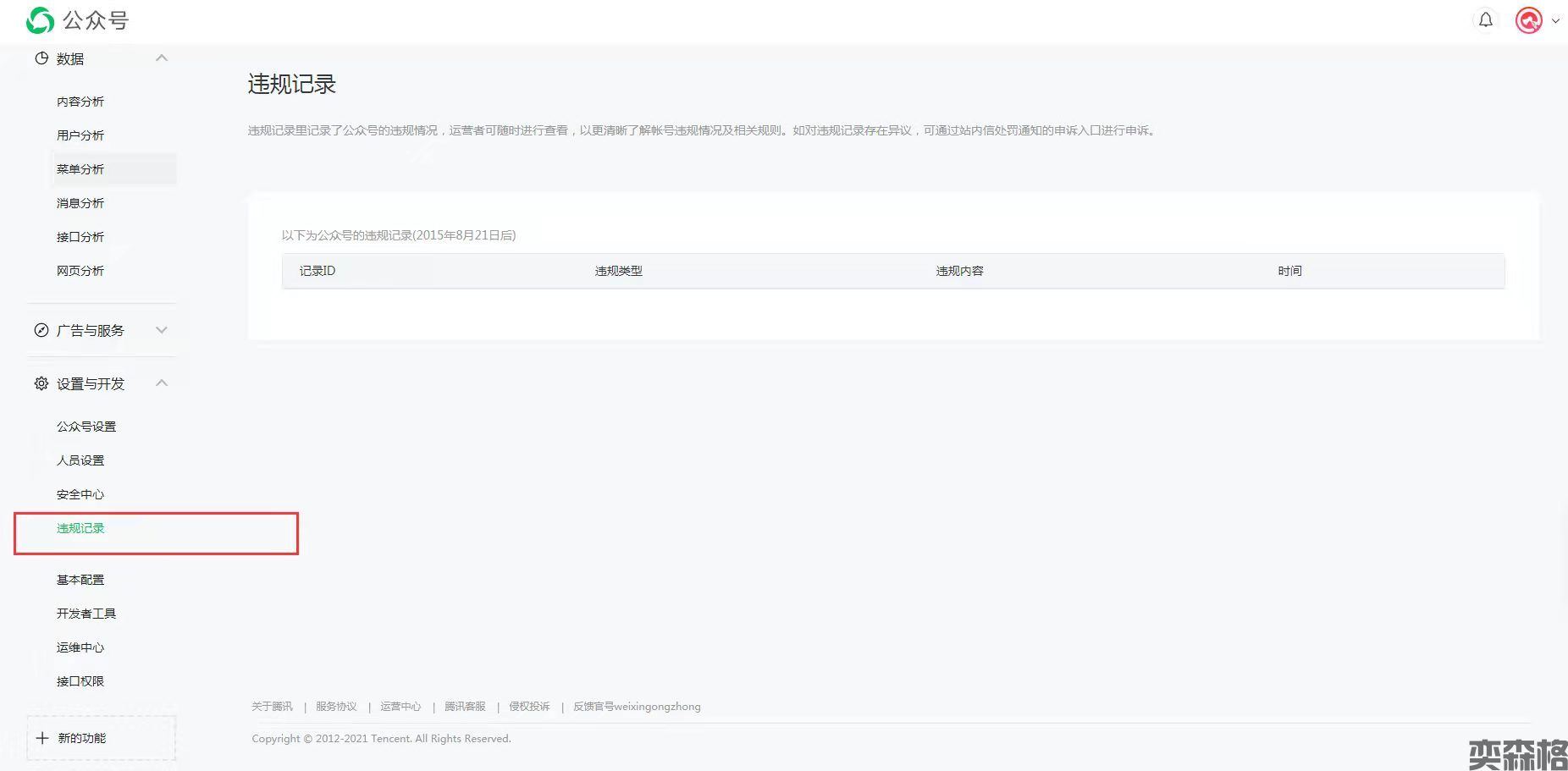The height and width of the screenshot is (771, 1568).
Task: Click the 侵权投诉 footer link
Action: (x=529, y=707)
